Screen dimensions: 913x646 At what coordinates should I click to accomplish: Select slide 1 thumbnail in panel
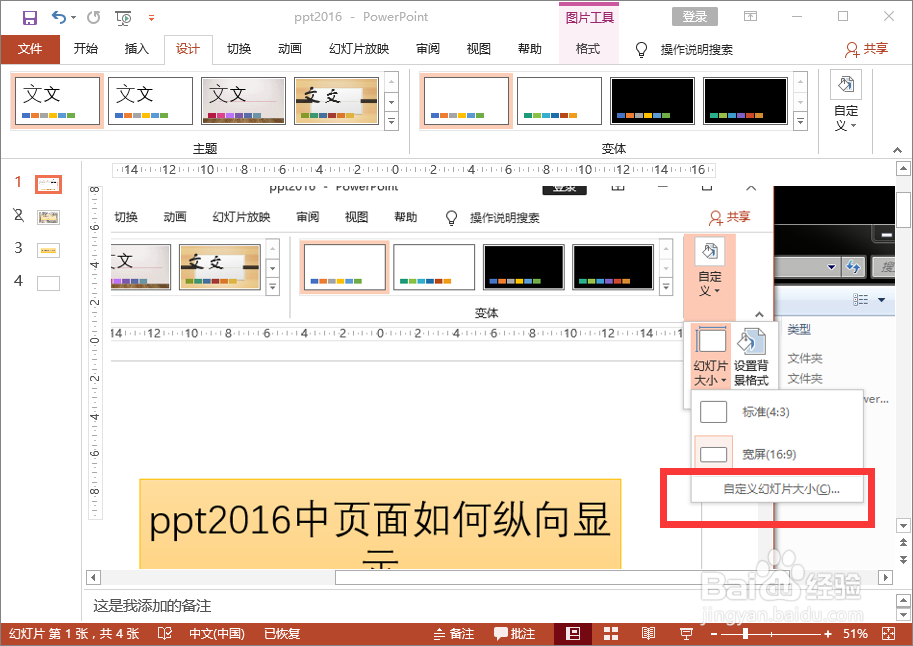[48, 184]
